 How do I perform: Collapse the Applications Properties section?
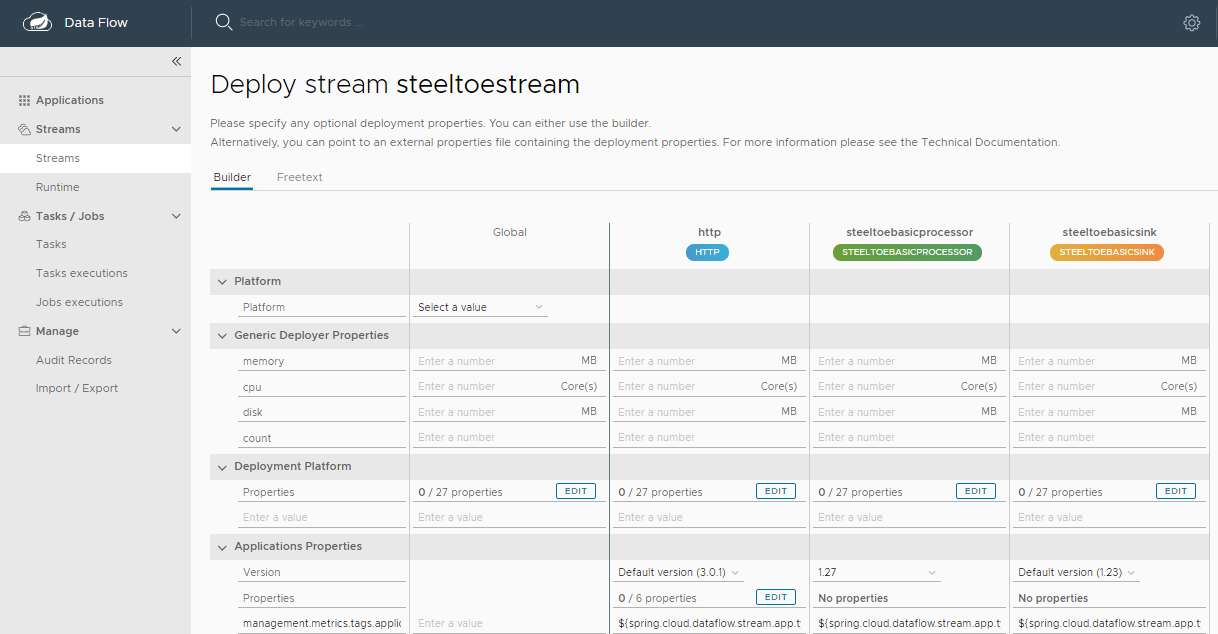222,546
